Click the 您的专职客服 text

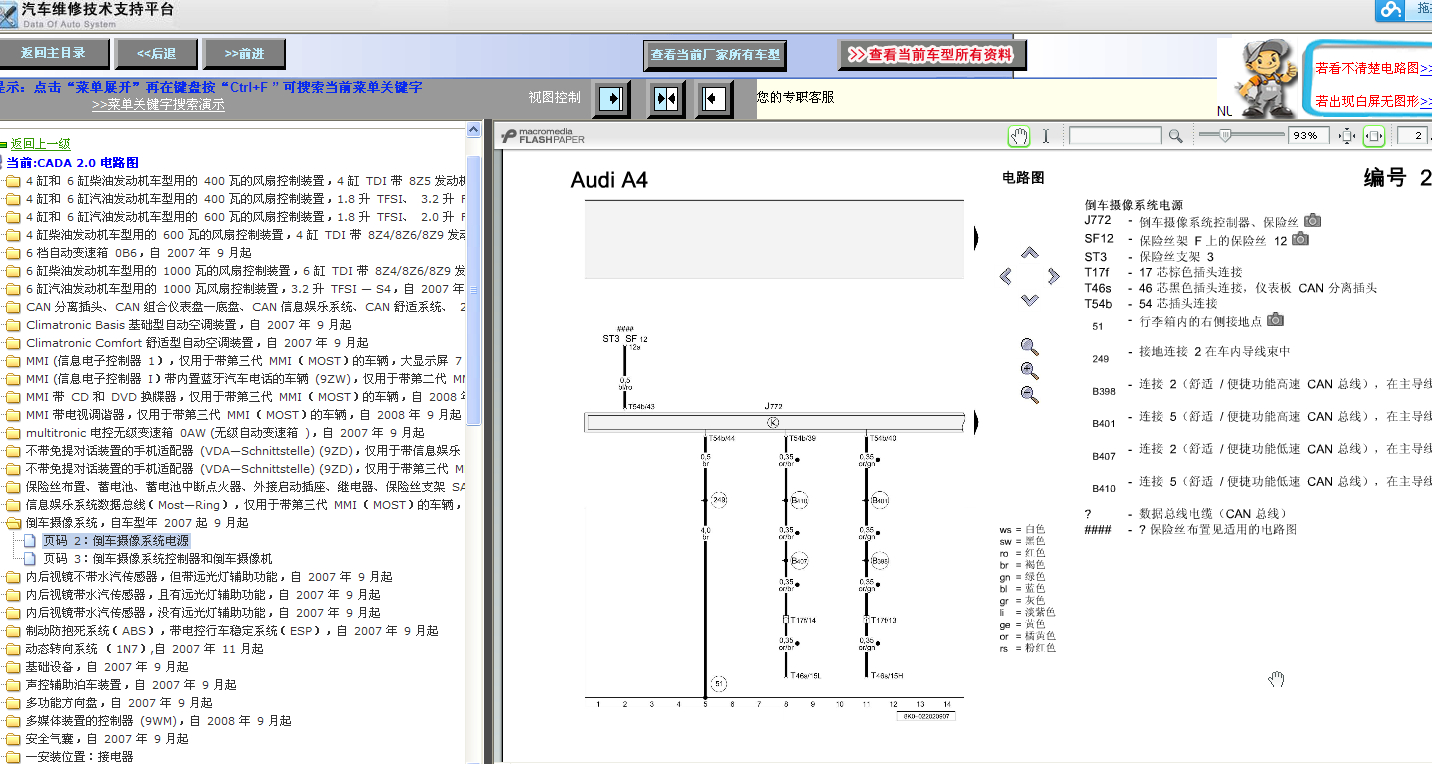[x=796, y=97]
